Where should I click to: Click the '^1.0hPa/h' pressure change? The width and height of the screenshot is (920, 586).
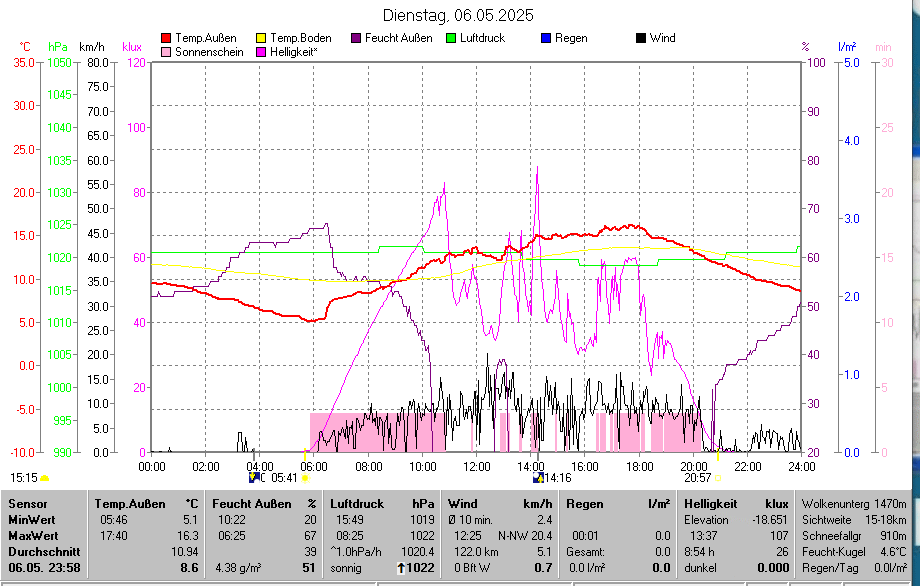[356, 552]
